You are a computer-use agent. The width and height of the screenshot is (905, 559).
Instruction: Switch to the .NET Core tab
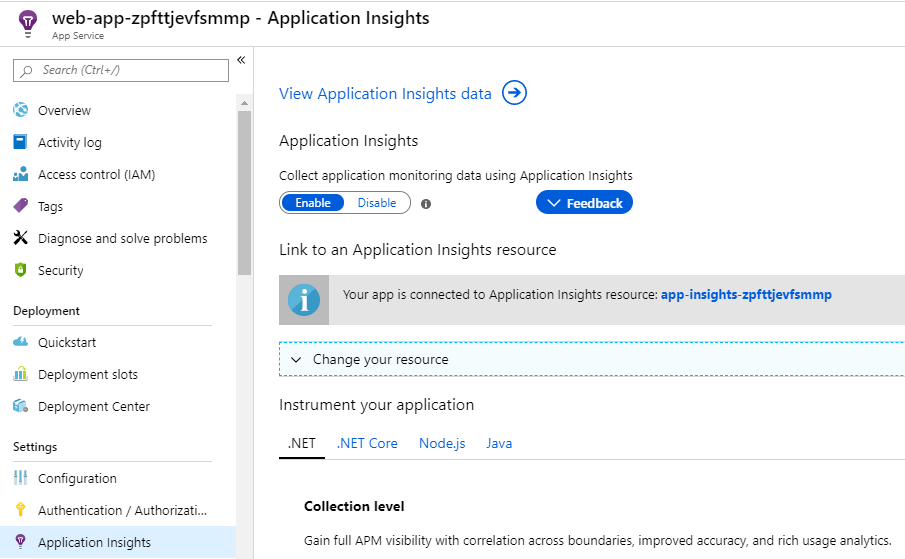tap(367, 443)
